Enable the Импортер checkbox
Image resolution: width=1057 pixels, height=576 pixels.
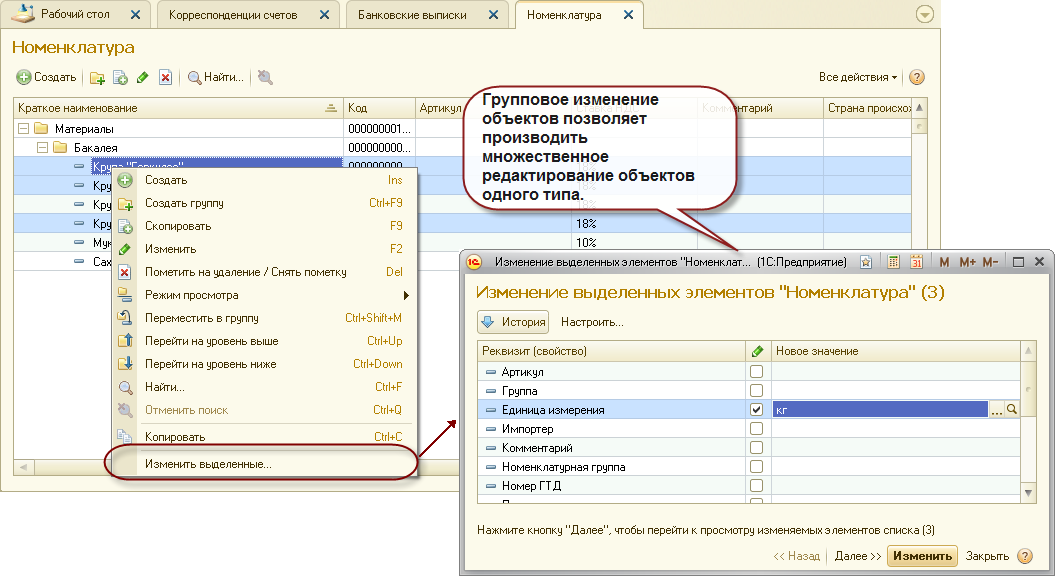pyautogui.click(x=757, y=429)
